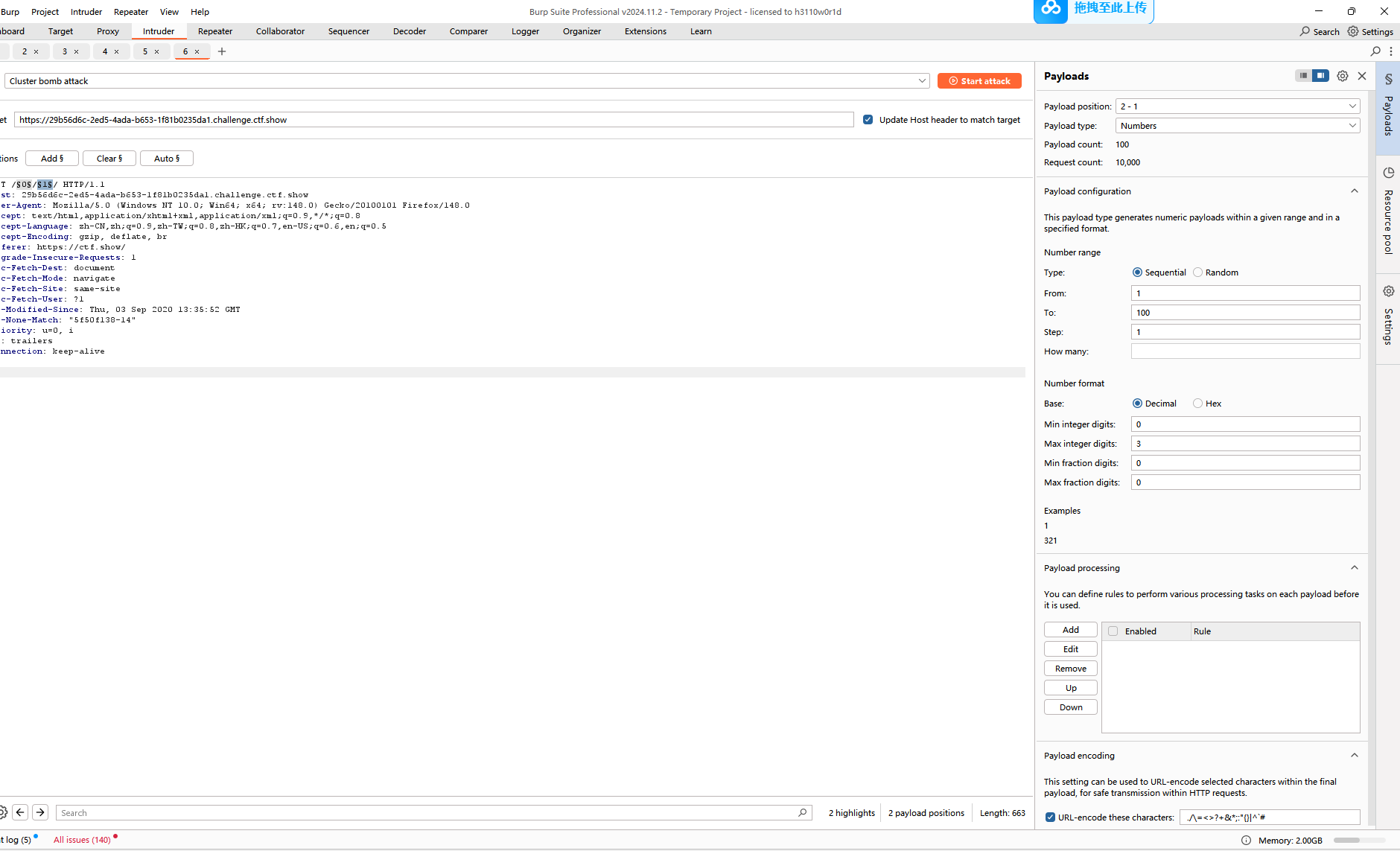The width and height of the screenshot is (1400, 851).
Task: Click the request editor search settings gear
Action: 3,812
